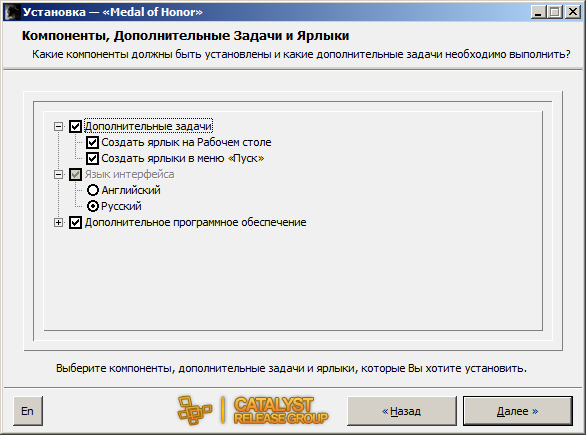The width and height of the screenshot is (586, 435).
Task: Collapse the Язык интерфейса tree node
Action: (x=58, y=175)
